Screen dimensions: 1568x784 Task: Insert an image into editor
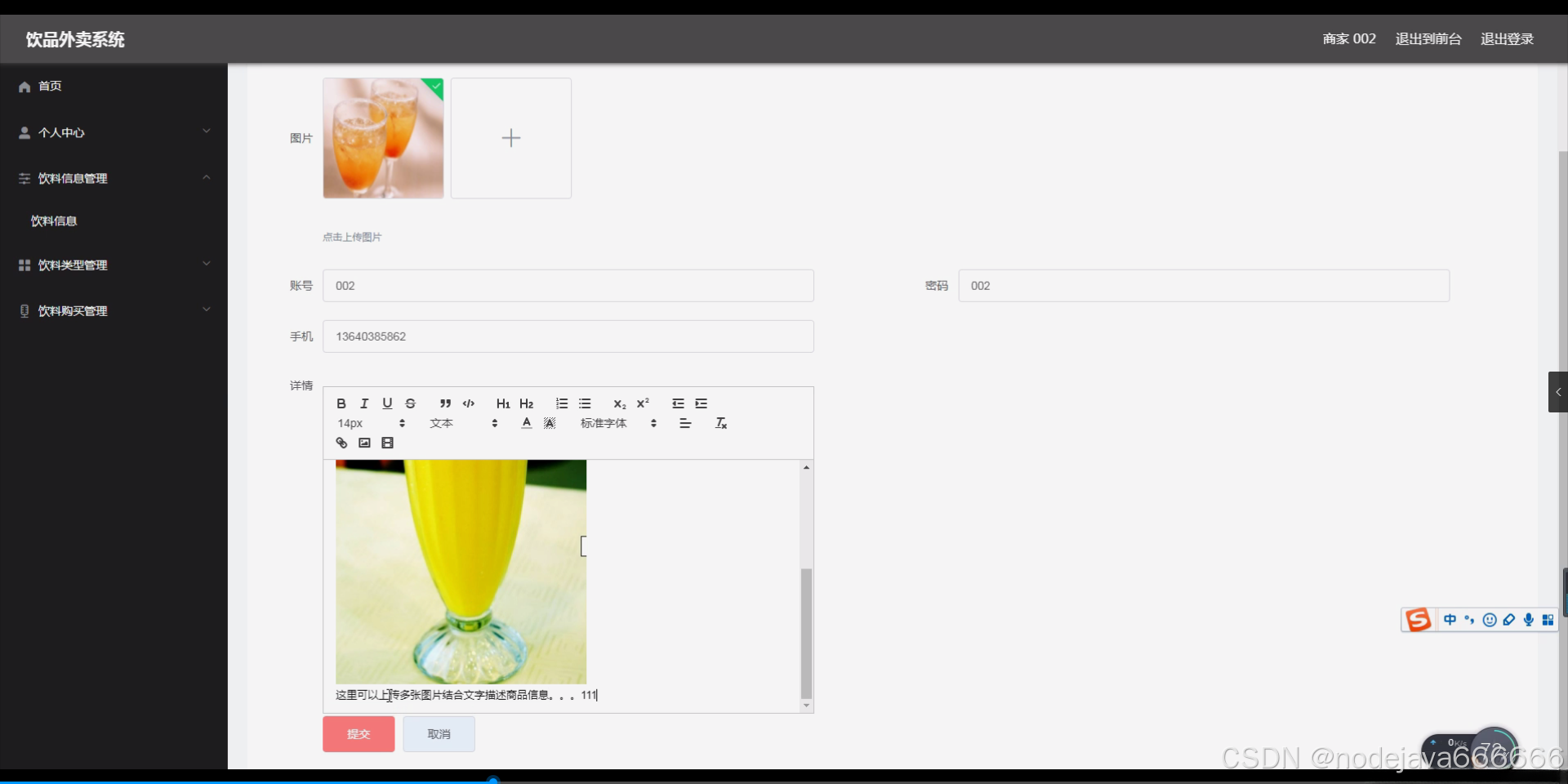(x=364, y=443)
